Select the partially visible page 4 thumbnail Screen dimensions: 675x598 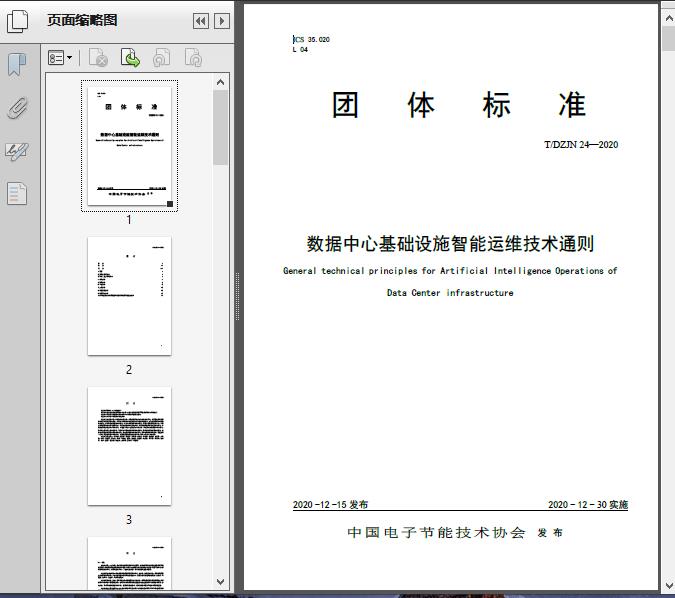(129, 563)
